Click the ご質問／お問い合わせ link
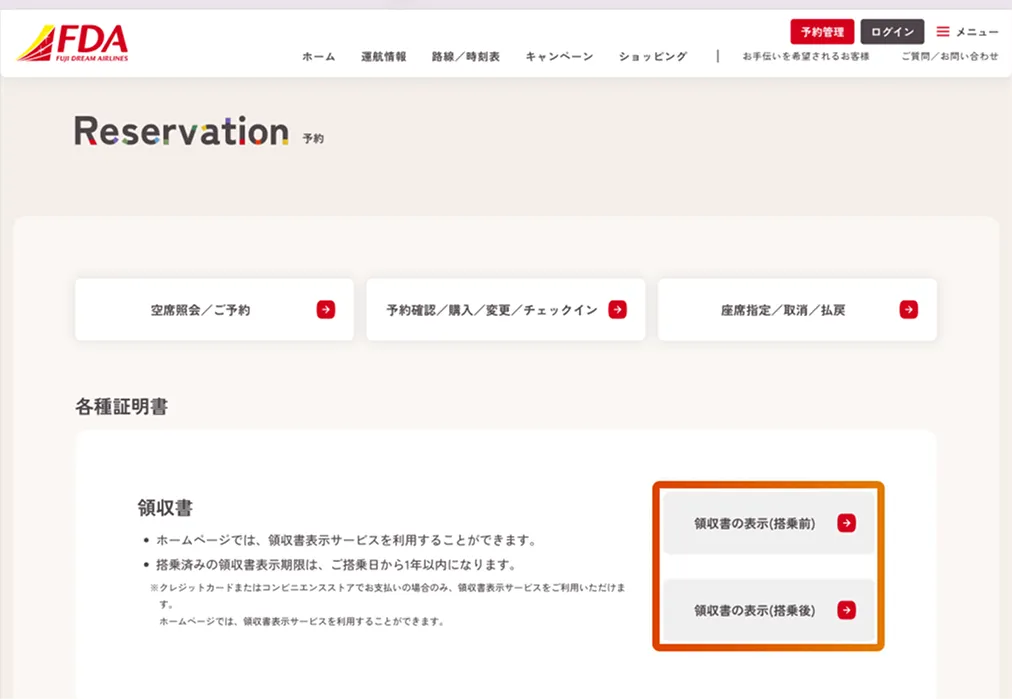The width and height of the screenshot is (1012, 700). 949,57
